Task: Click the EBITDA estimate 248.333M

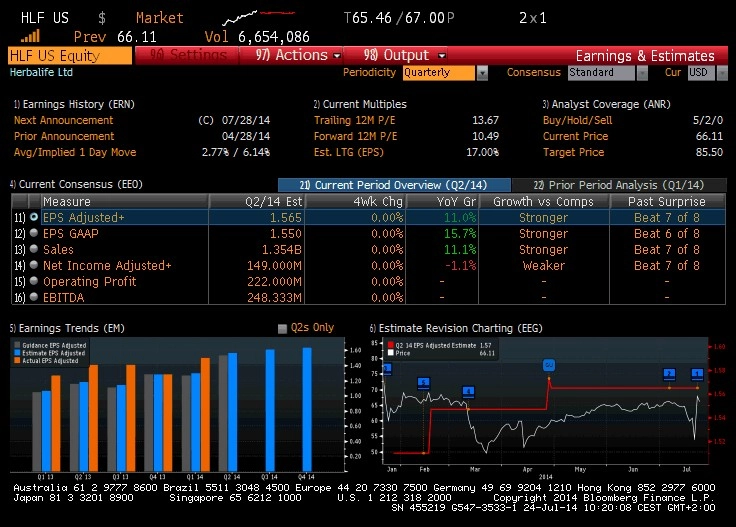Action: [274, 297]
